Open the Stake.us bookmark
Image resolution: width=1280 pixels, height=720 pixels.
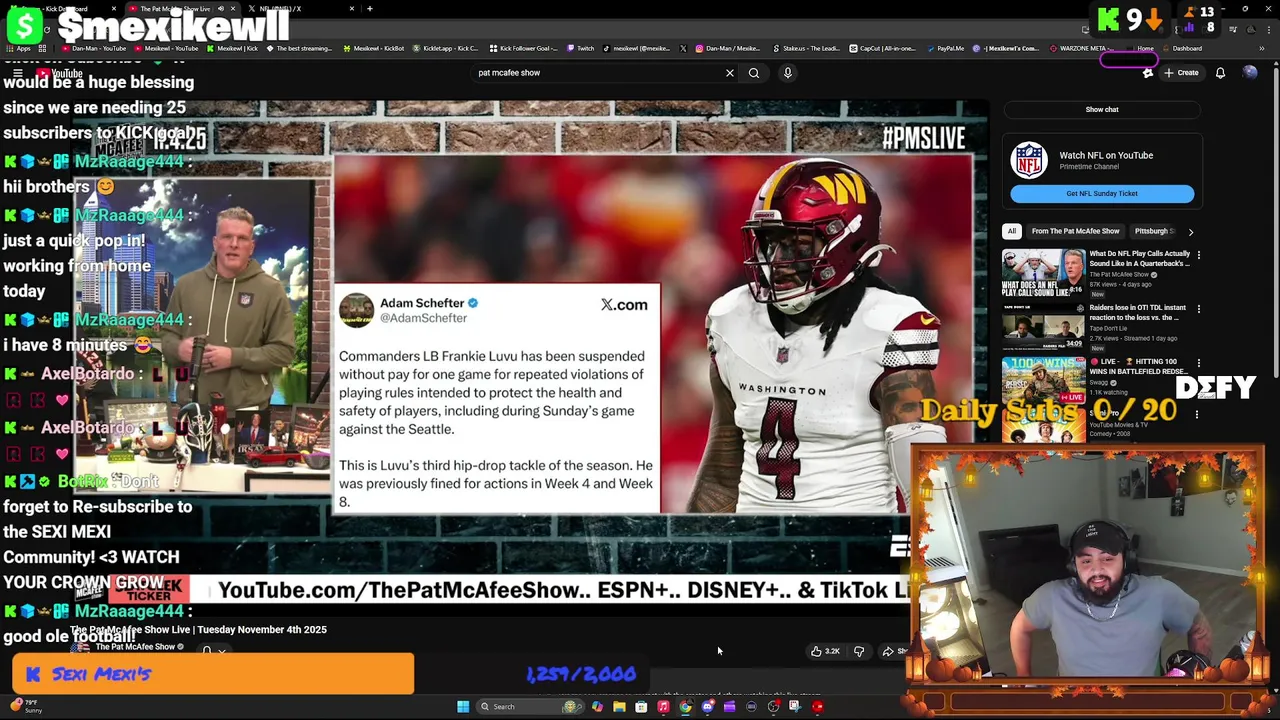806,48
